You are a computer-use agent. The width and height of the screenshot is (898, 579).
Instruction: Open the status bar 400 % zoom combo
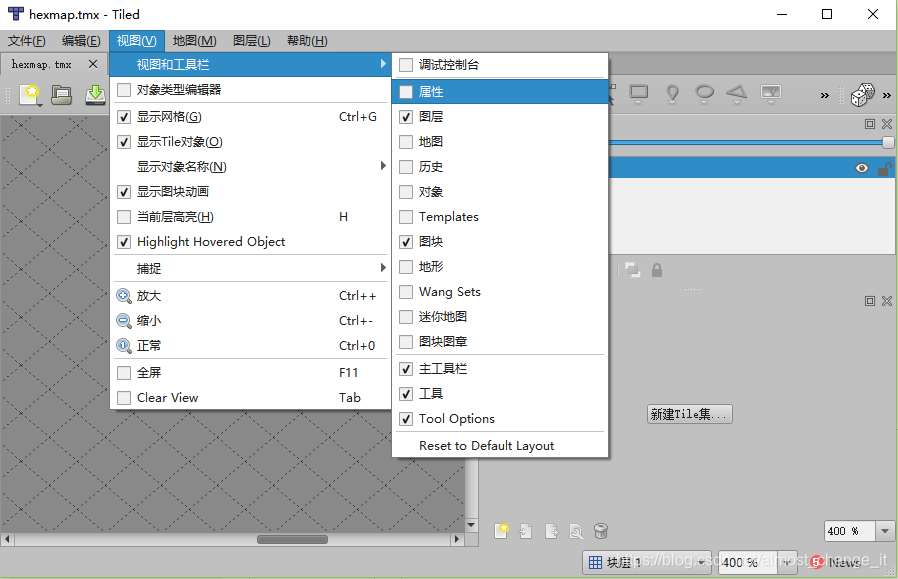click(788, 562)
